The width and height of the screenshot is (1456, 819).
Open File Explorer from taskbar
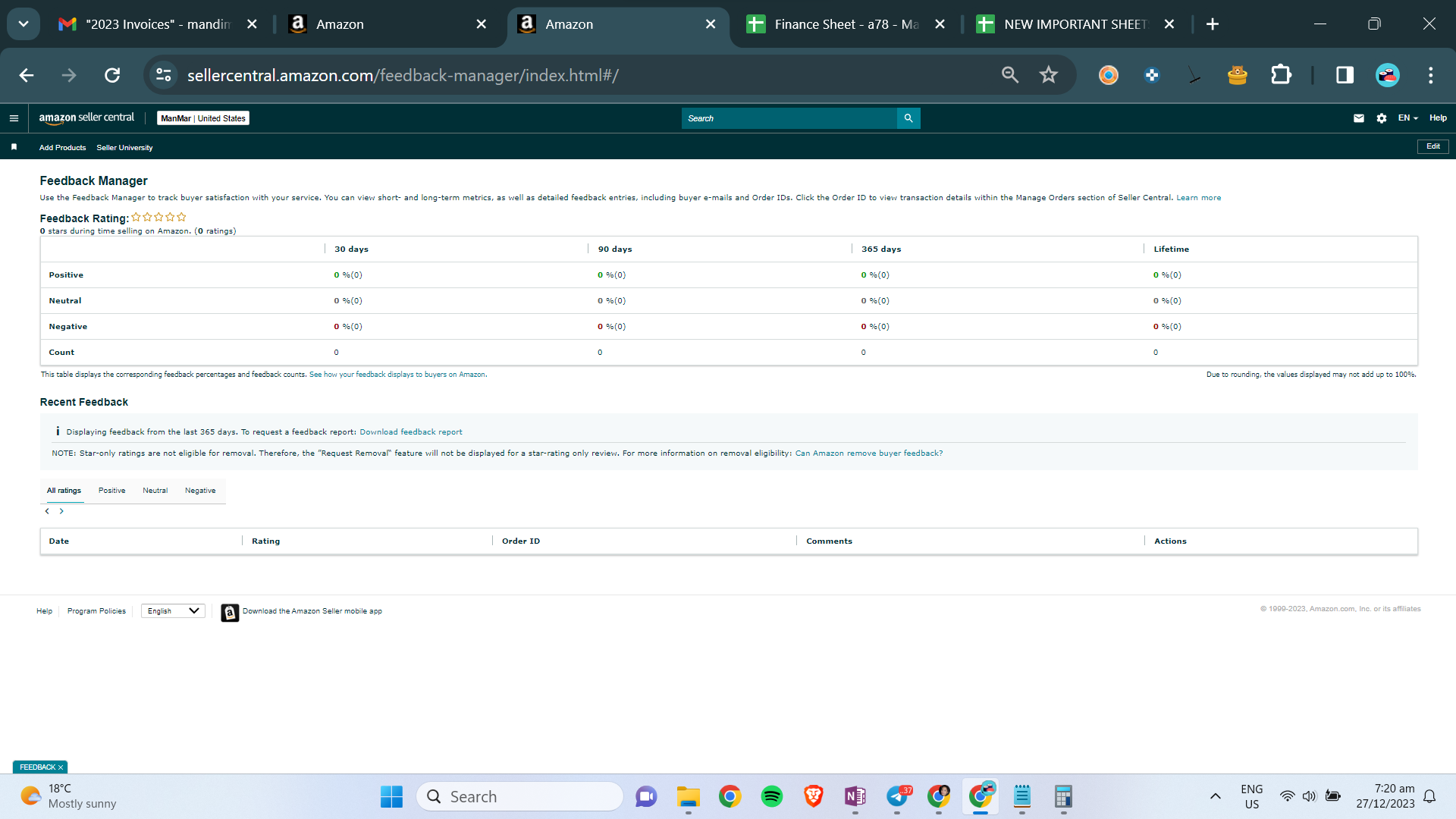[689, 796]
